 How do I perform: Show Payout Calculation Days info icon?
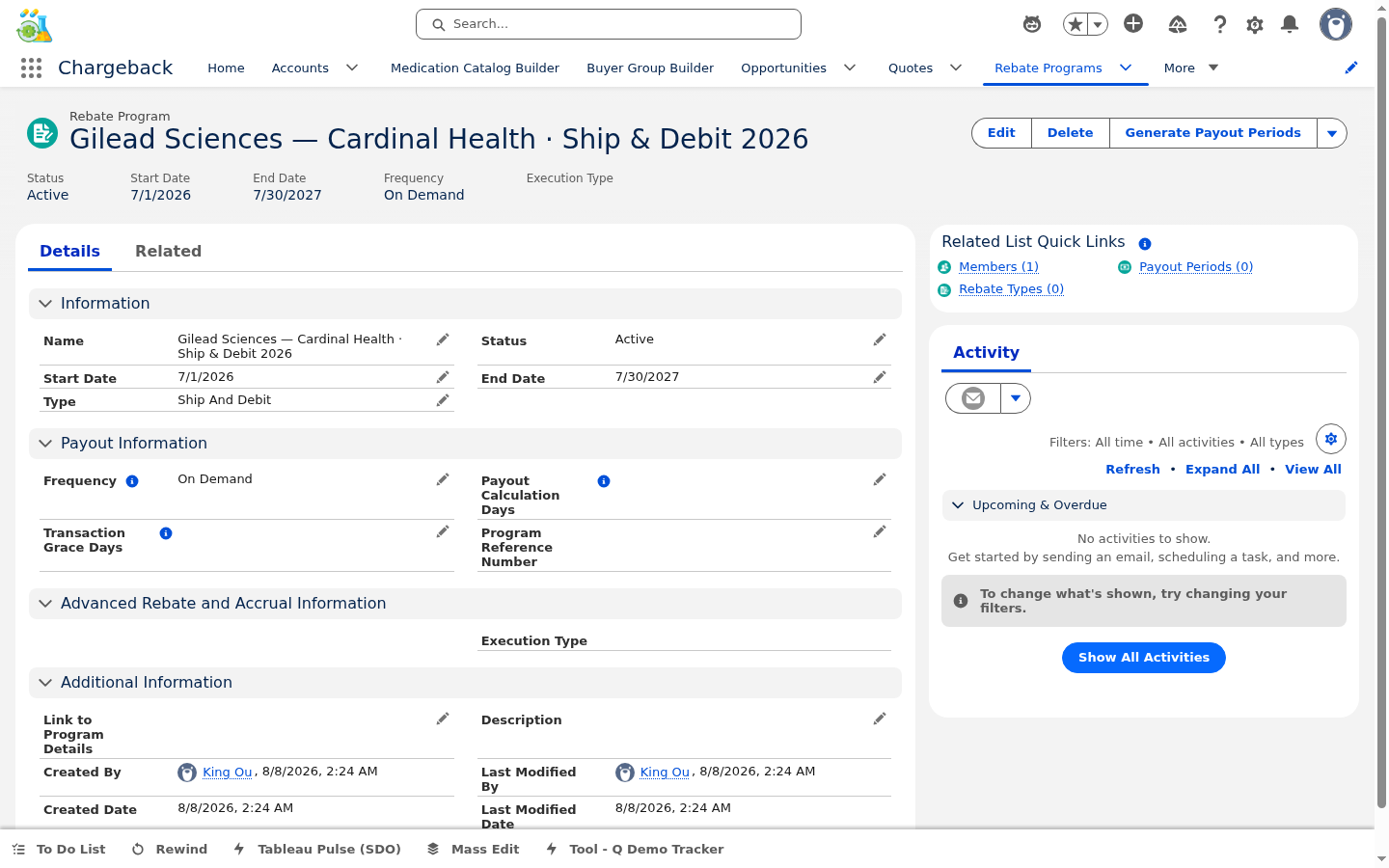point(604,481)
